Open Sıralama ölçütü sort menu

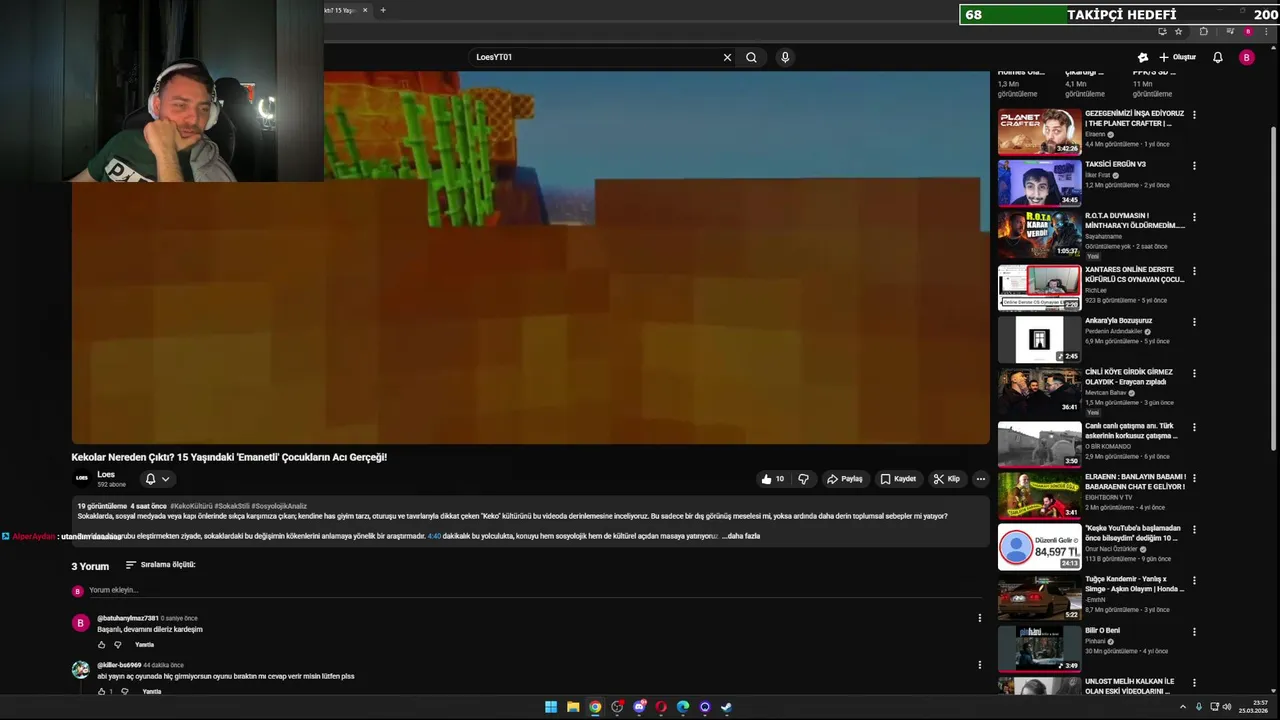point(160,565)
